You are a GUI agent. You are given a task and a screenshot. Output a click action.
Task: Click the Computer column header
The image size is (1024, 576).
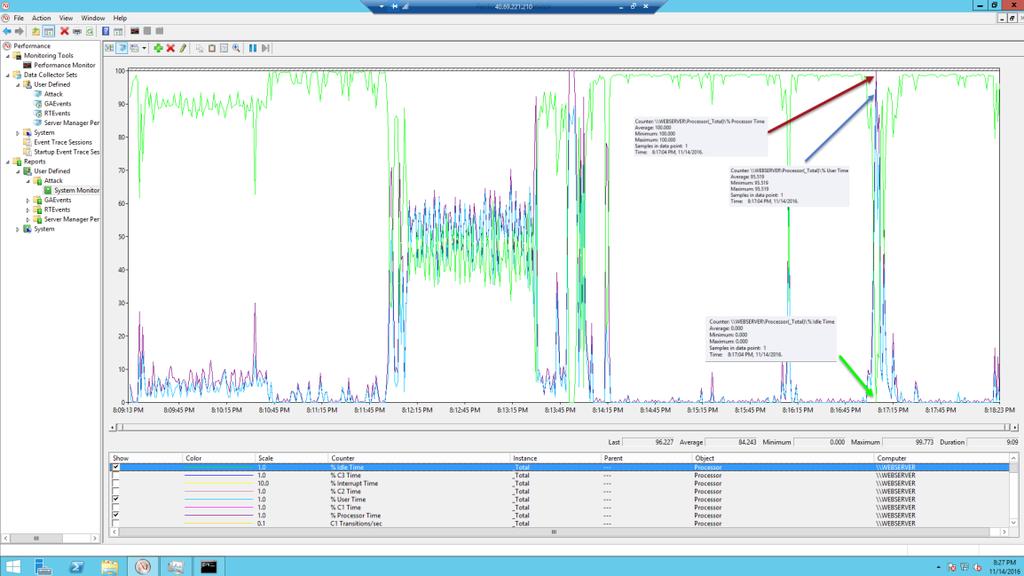(942, 458)
